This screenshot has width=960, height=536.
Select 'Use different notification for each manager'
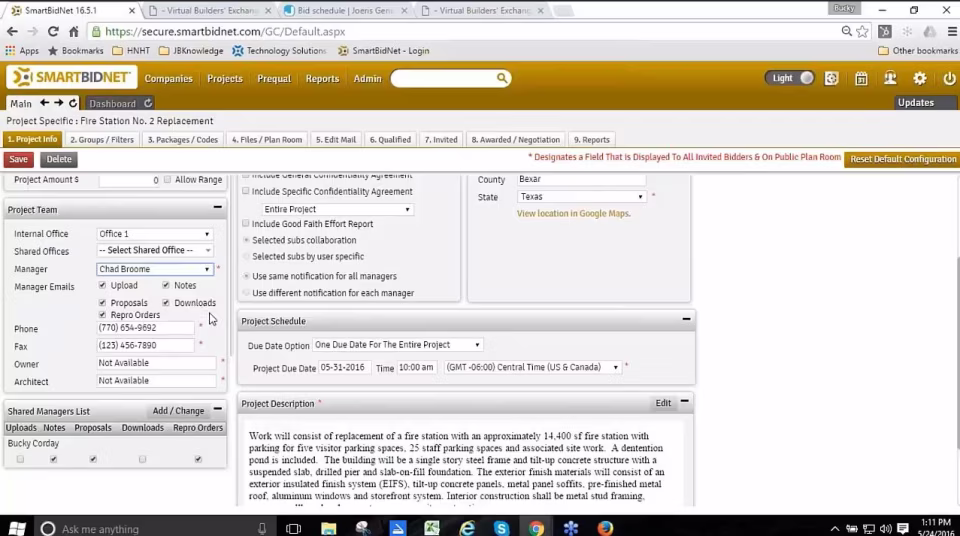click(246, 293)
